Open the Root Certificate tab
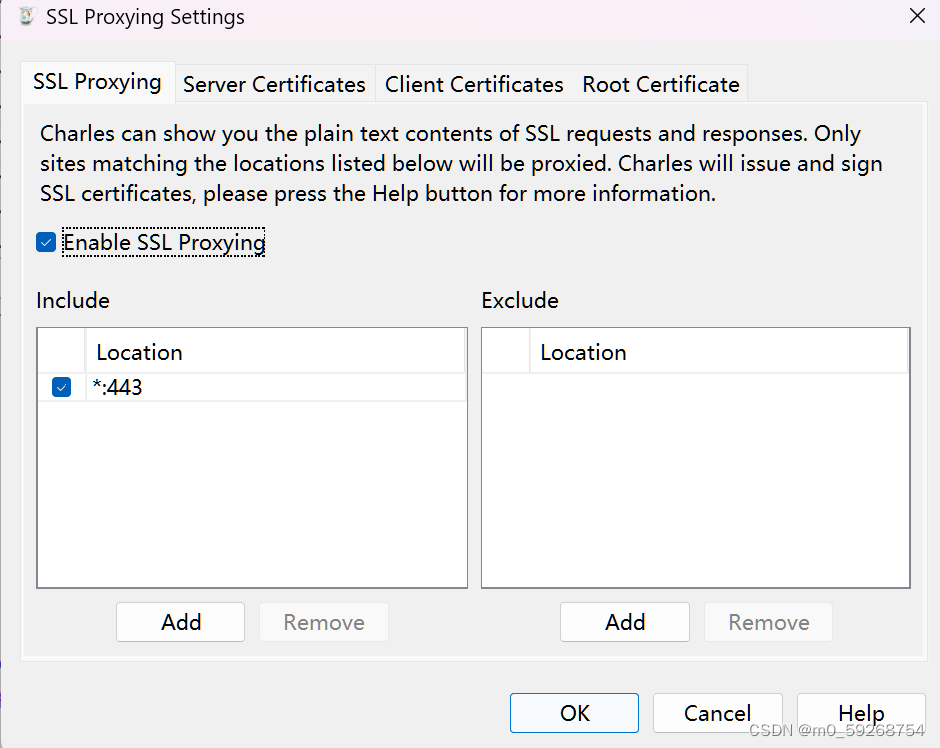 tap(661, 85)
